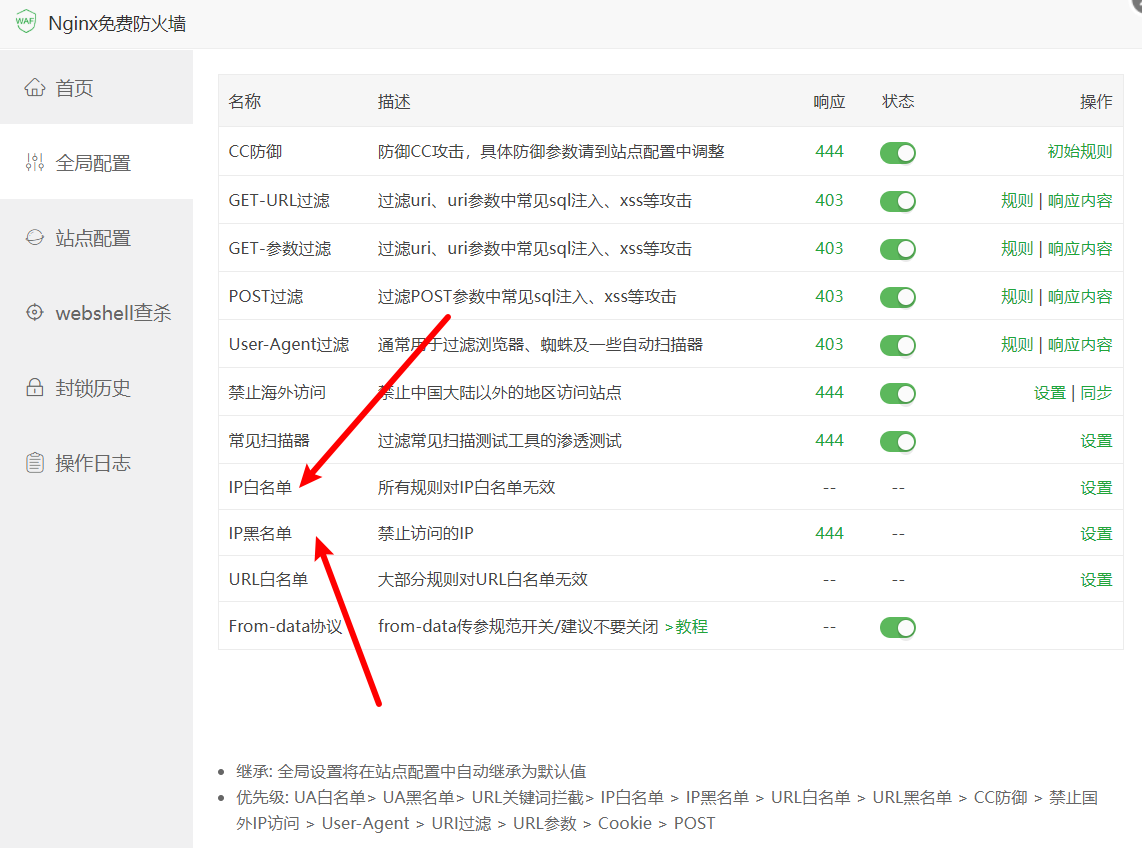Click the 444 response of CC防御
Screen dimensions: 1142x848
(x=829, y=152)
